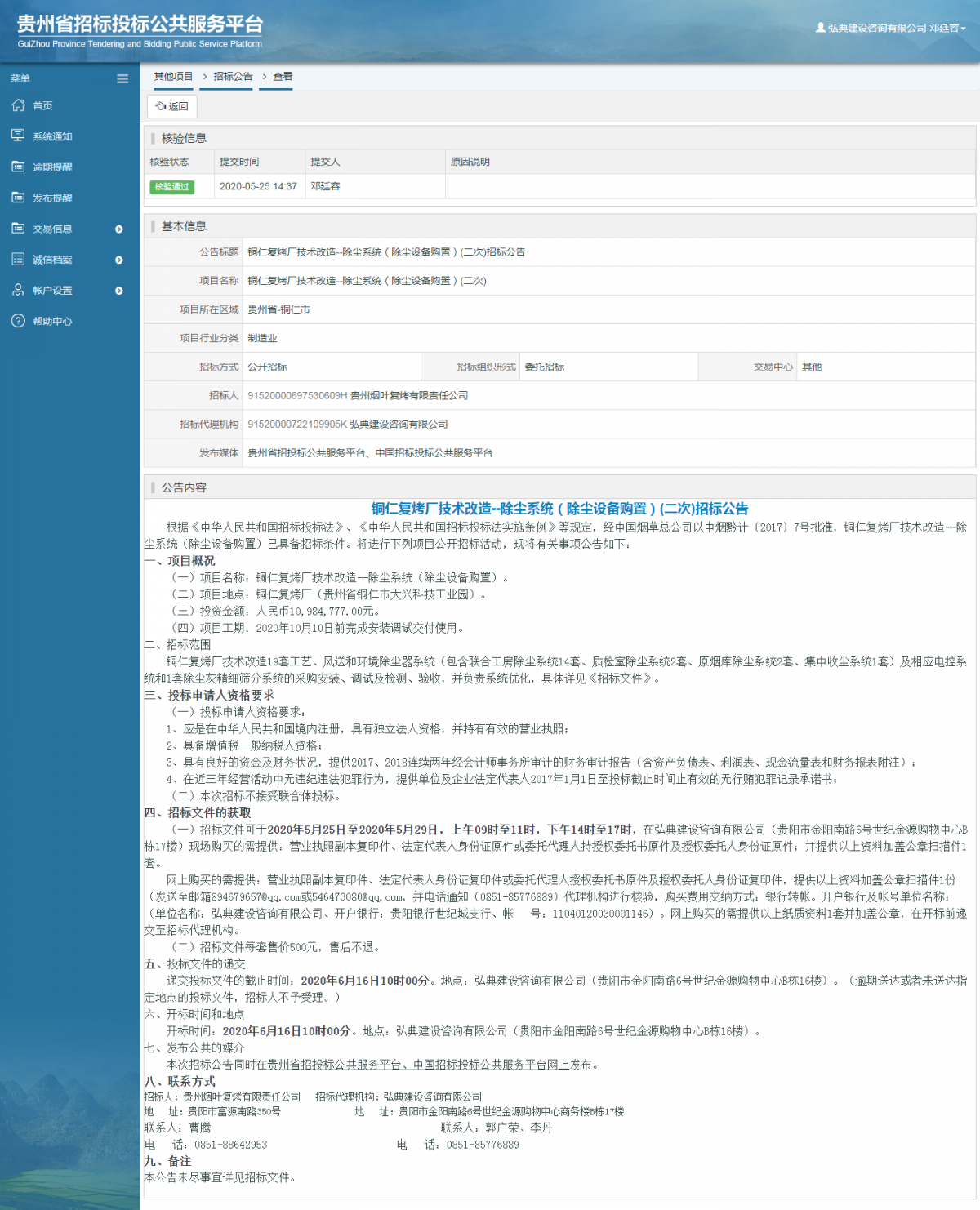Click the 交易信息 sidebar icon

click(x=18, y=229)
